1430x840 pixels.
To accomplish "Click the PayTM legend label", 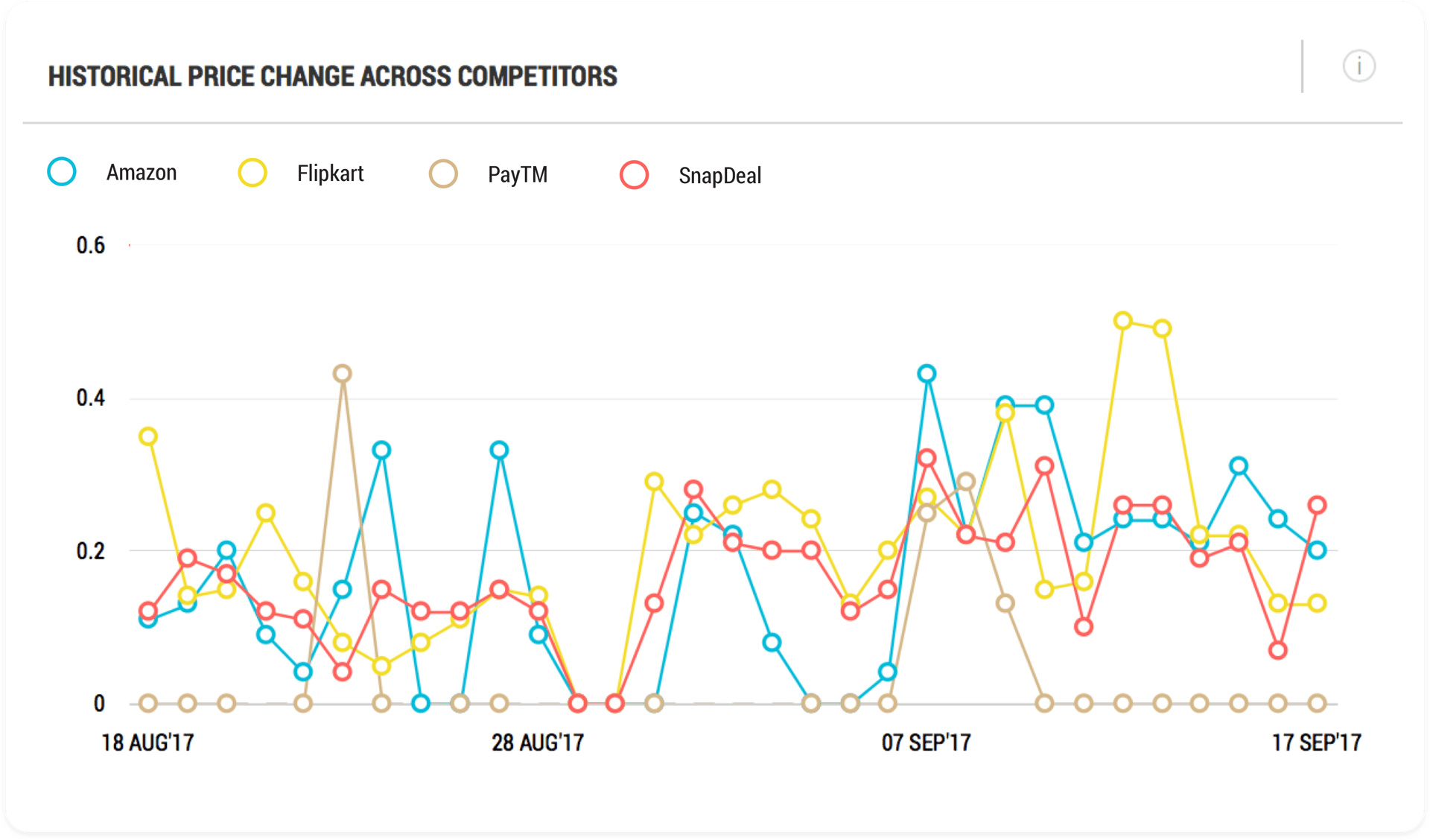I will [518, 175].
